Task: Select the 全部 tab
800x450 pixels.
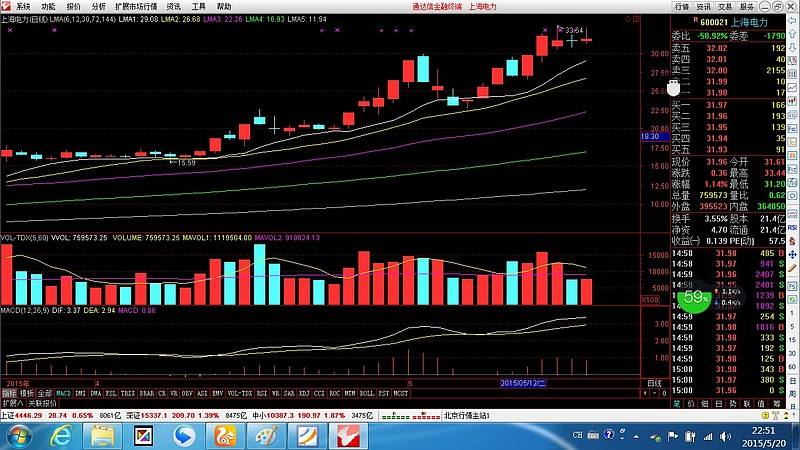Action: coord(45,393)
